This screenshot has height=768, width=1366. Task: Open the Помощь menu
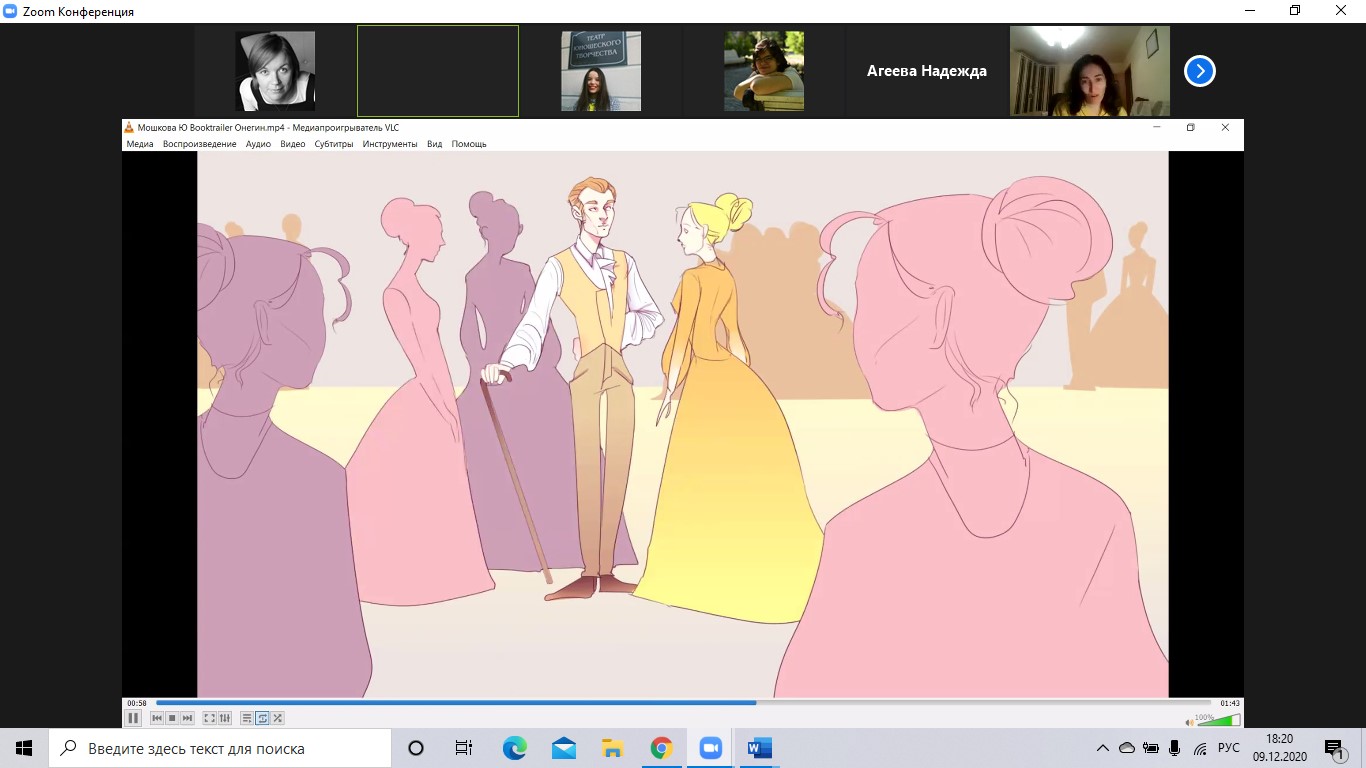[469, 144]
